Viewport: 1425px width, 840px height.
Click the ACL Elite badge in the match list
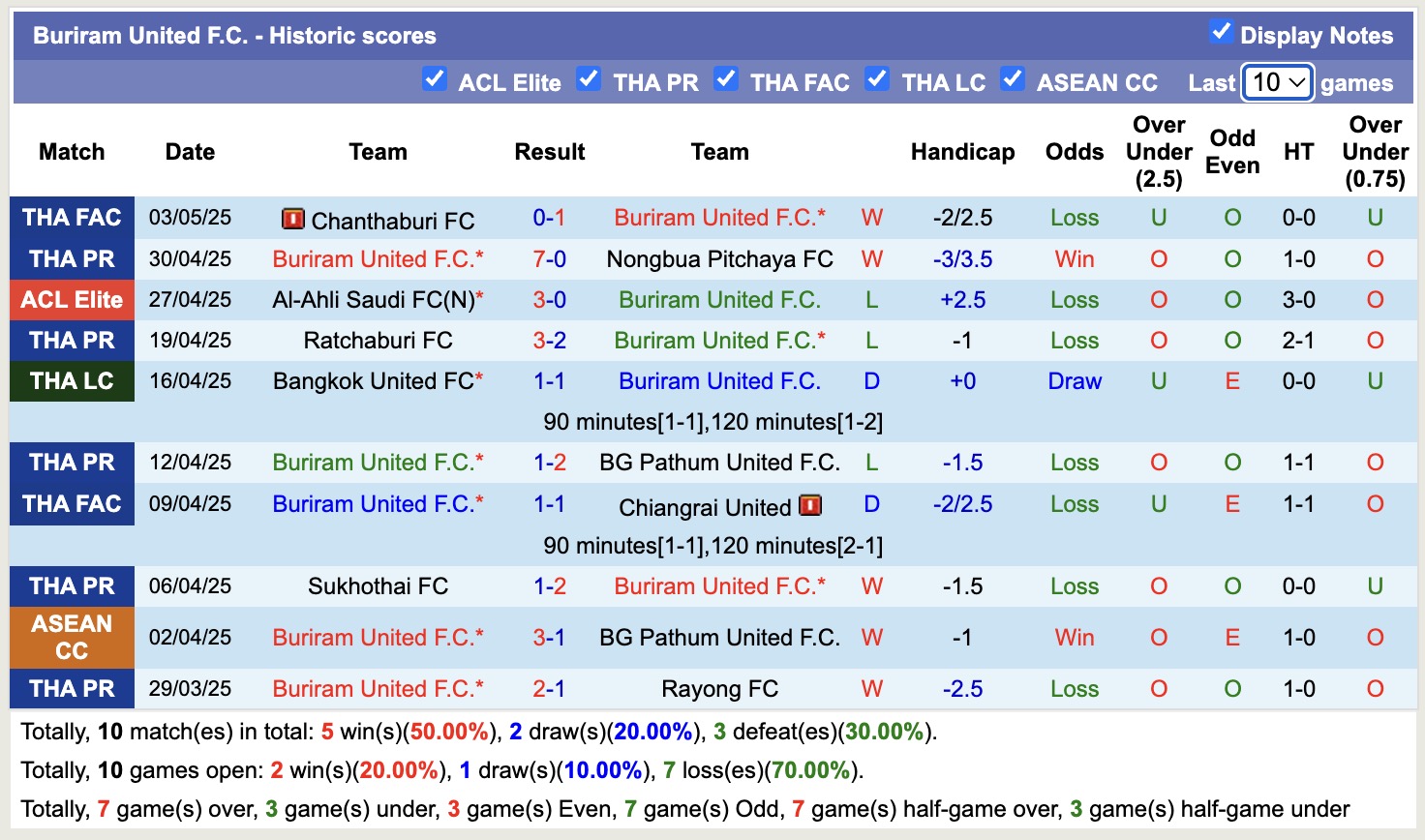72,299
